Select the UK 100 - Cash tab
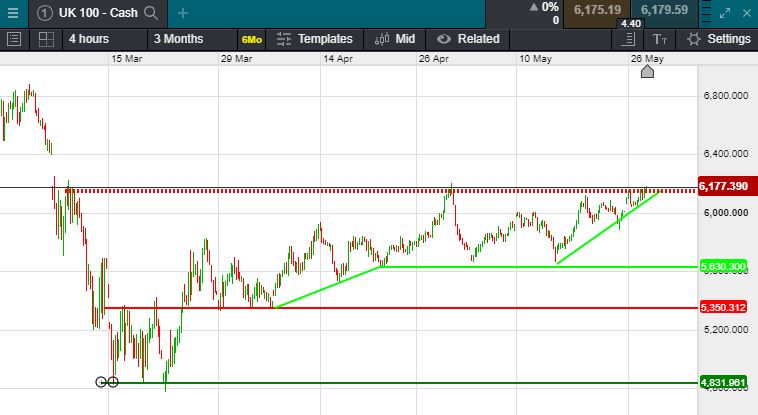758x415 pixels. point(98,13)
